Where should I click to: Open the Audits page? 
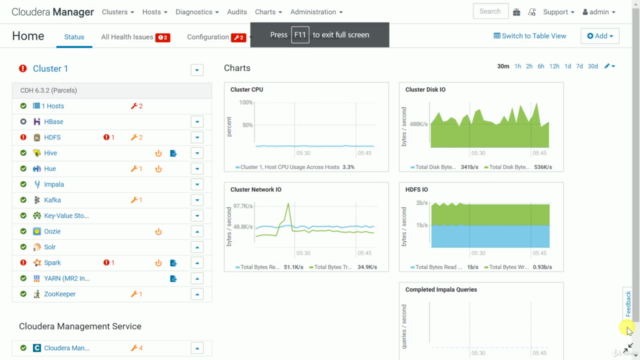[x=237, y=12]
